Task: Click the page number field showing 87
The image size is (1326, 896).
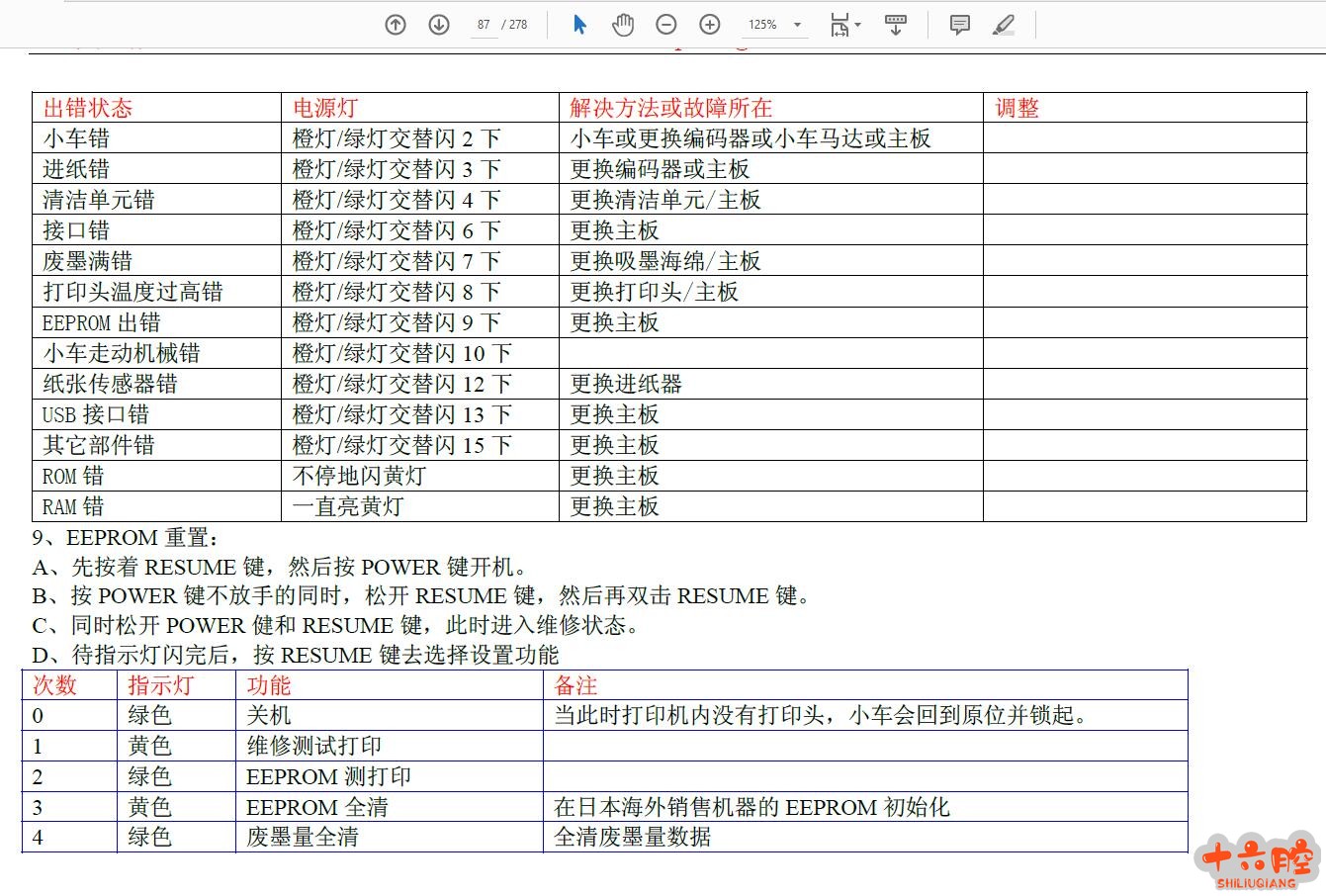Action: [484, 25]
